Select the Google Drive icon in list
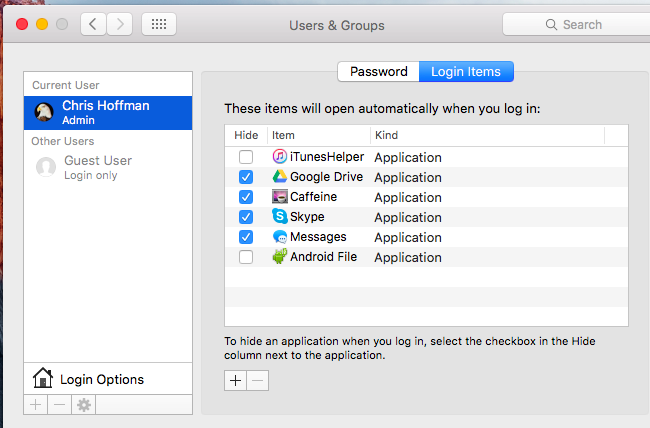The height and width of the screenshot is (428, 650). click(280, 177)
